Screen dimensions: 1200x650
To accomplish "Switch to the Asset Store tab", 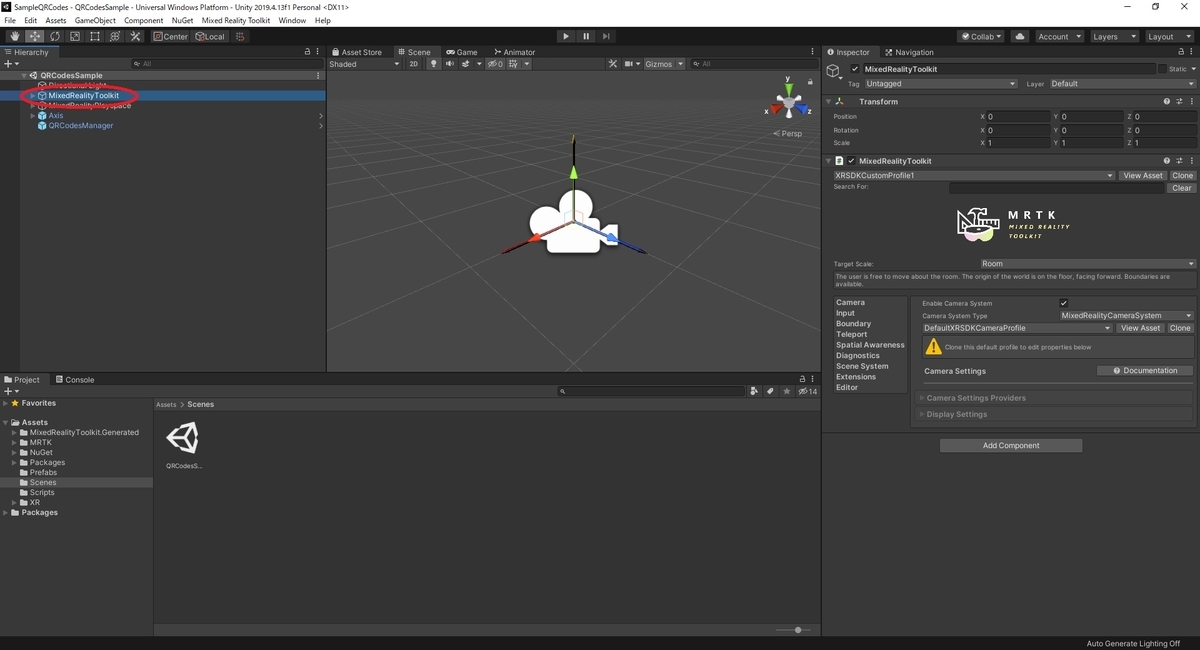I will pos(357,52).
